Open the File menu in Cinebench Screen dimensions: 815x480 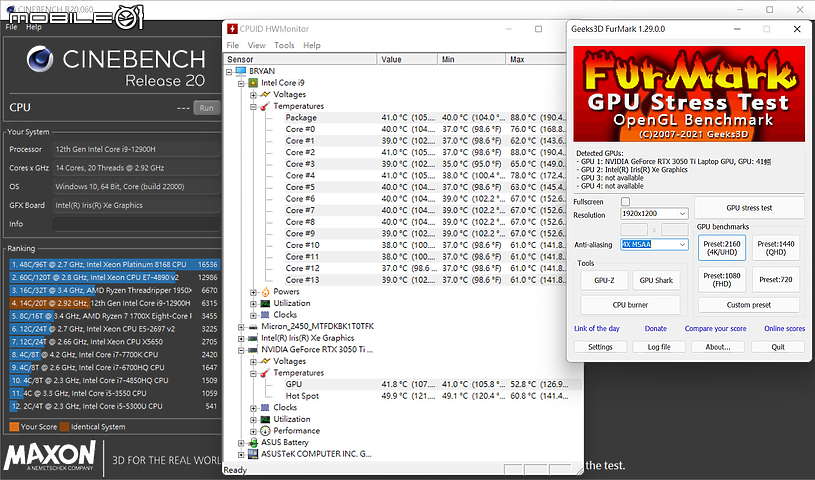[x=11, y=27]
